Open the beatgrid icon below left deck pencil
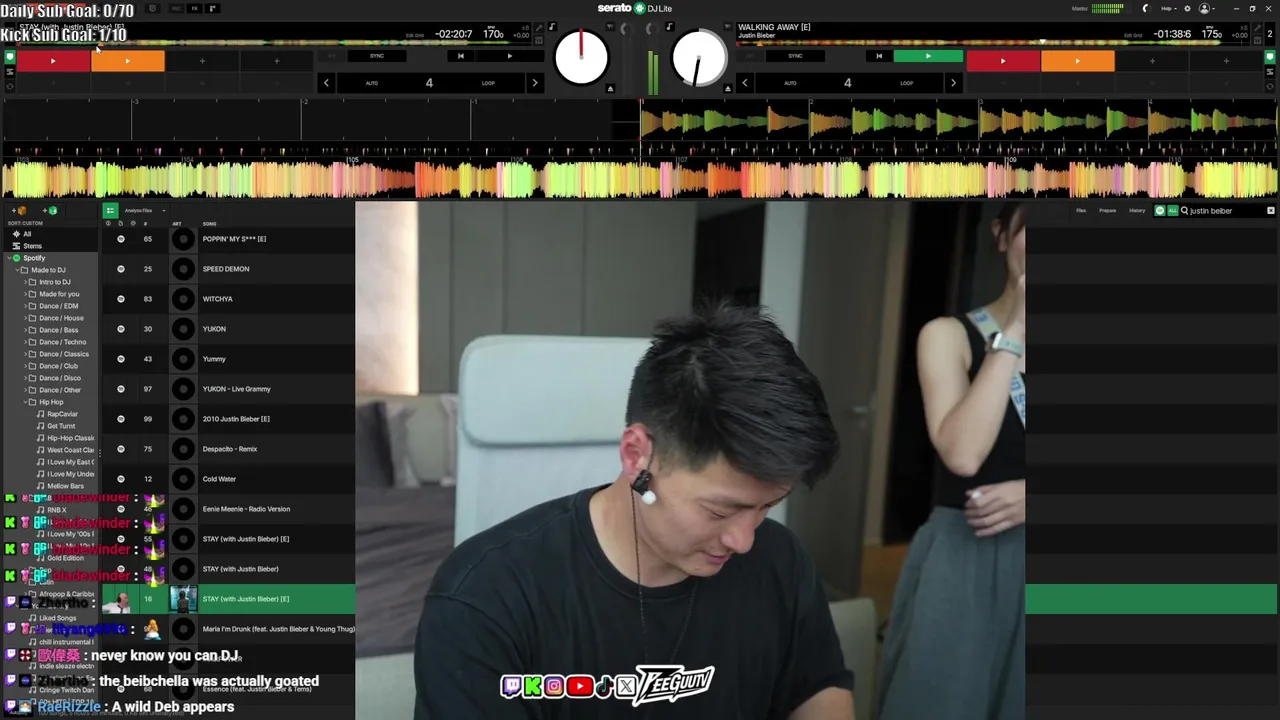This screenshot has height=720, width=1280. pos(539,39)
